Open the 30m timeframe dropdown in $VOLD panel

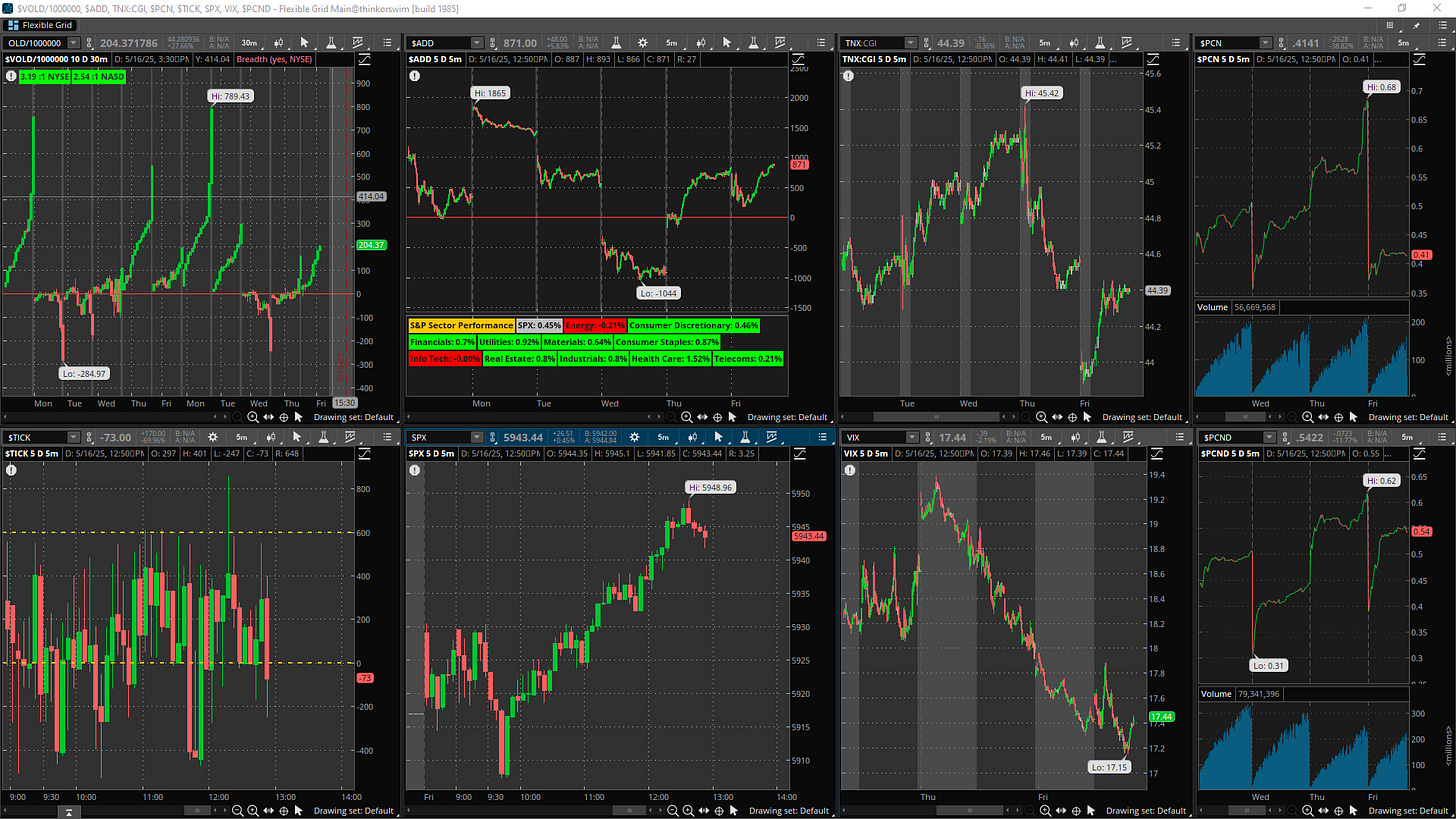pos(250,43)
